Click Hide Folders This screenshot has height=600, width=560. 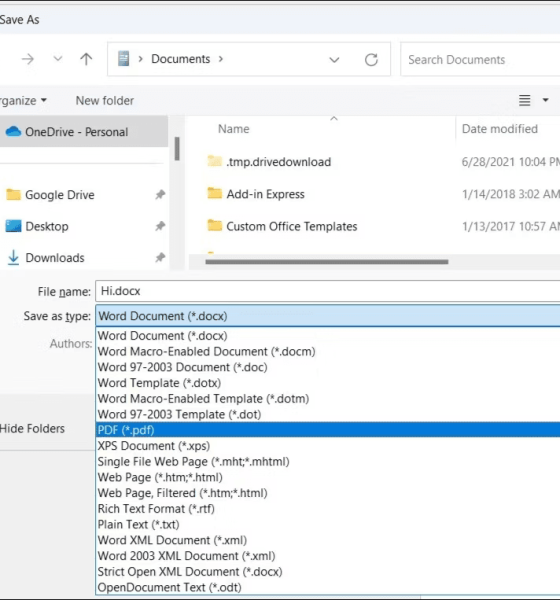(x=32, y=428)
